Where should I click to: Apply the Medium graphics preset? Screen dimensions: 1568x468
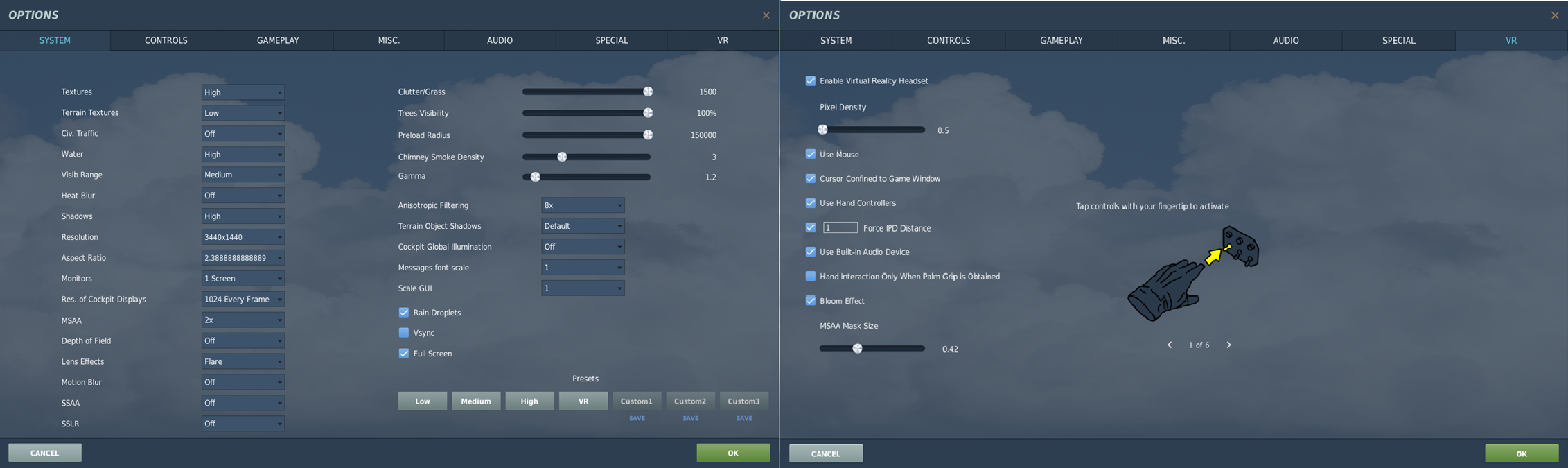click(476, 401)
